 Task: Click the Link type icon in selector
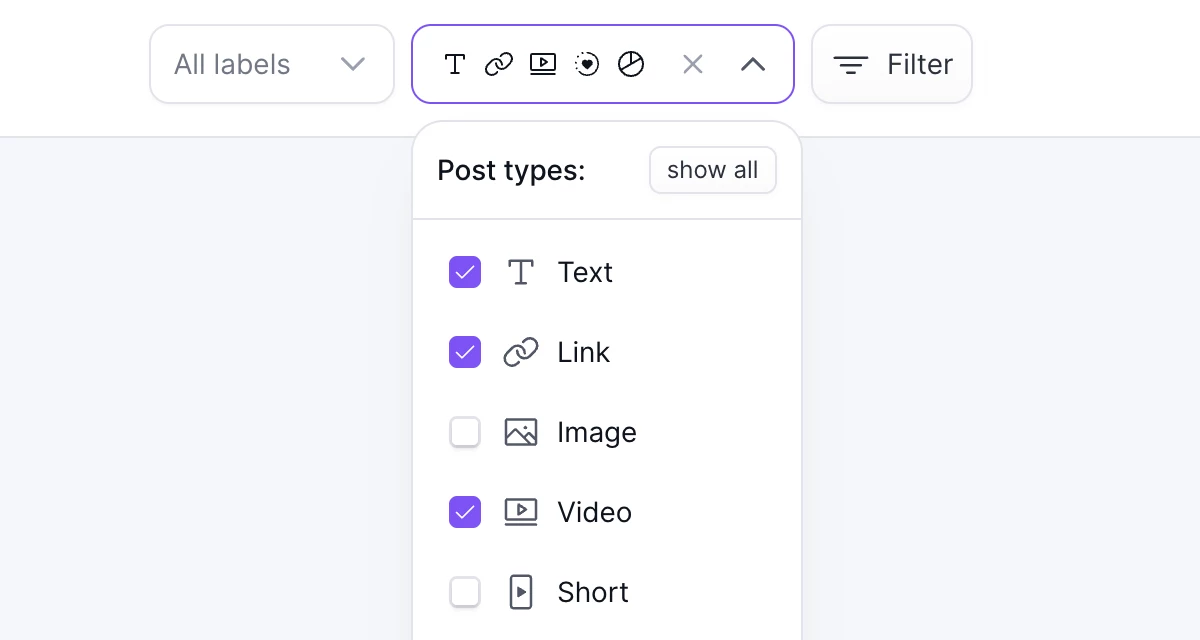point(499,64)
